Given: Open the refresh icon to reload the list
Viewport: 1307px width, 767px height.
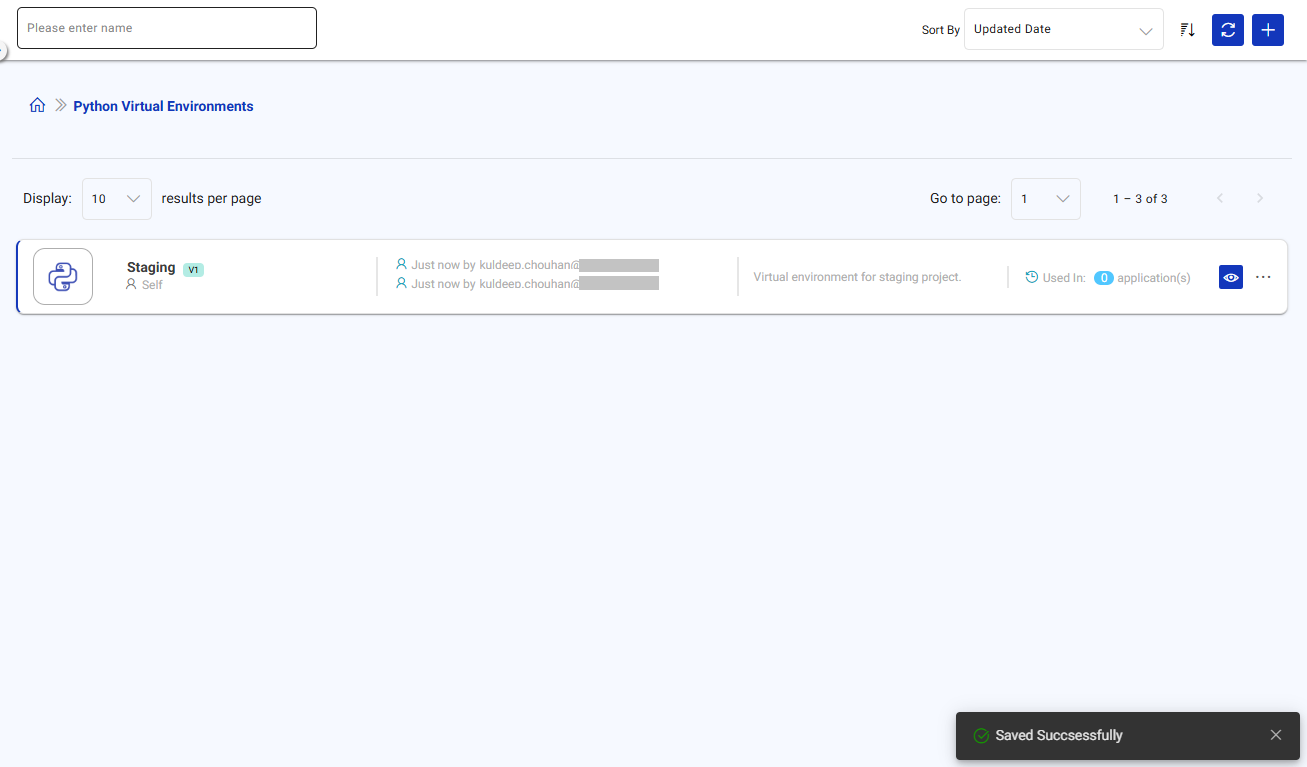Looking at the screenshot, I should 1227,29.
